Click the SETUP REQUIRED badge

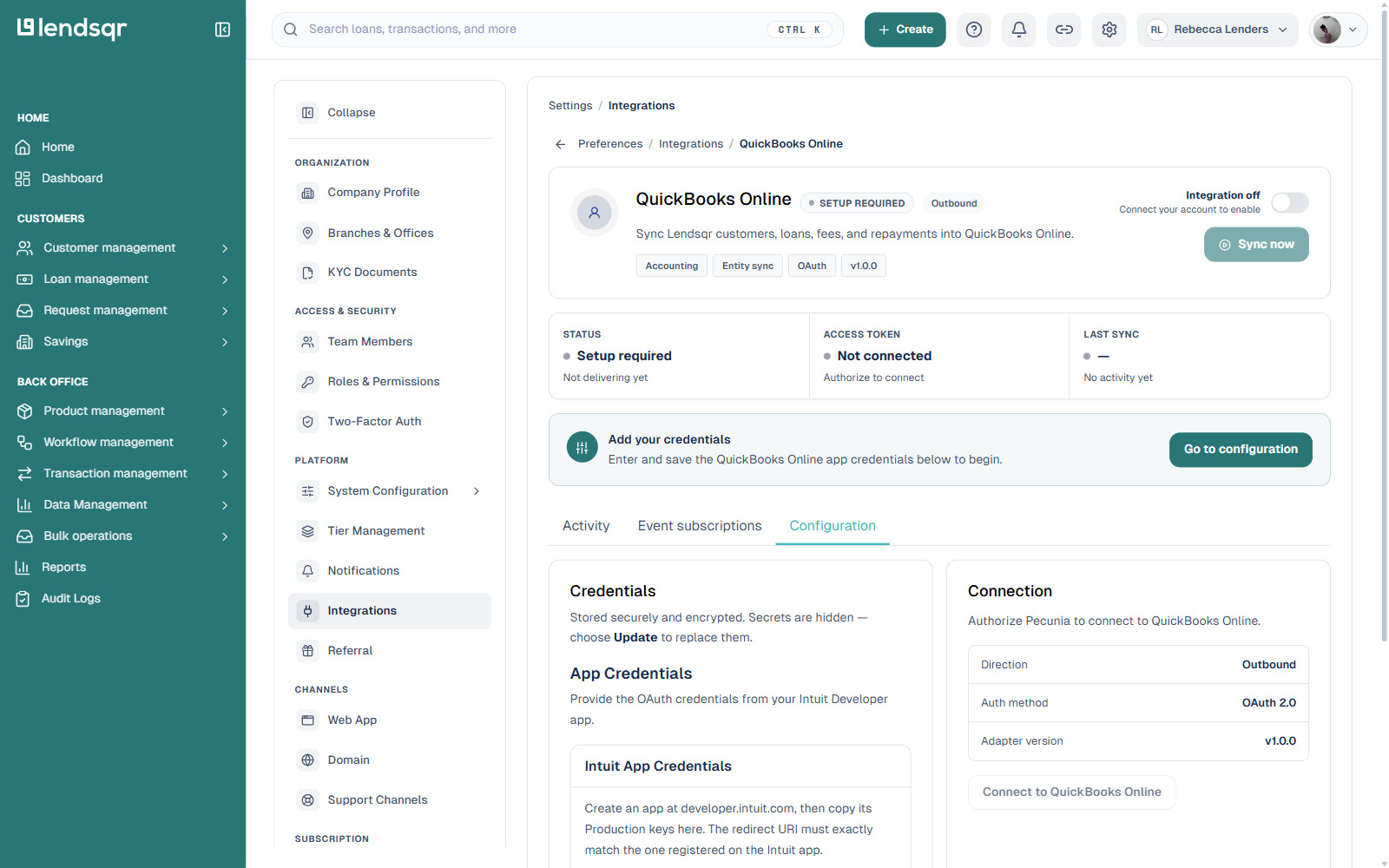pos(857,203)
